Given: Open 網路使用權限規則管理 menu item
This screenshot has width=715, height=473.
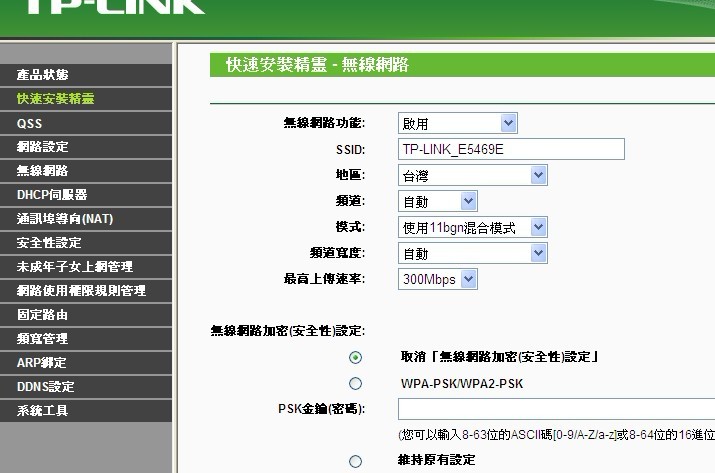Looking at the screenshot, I should [x=86, y=291].
